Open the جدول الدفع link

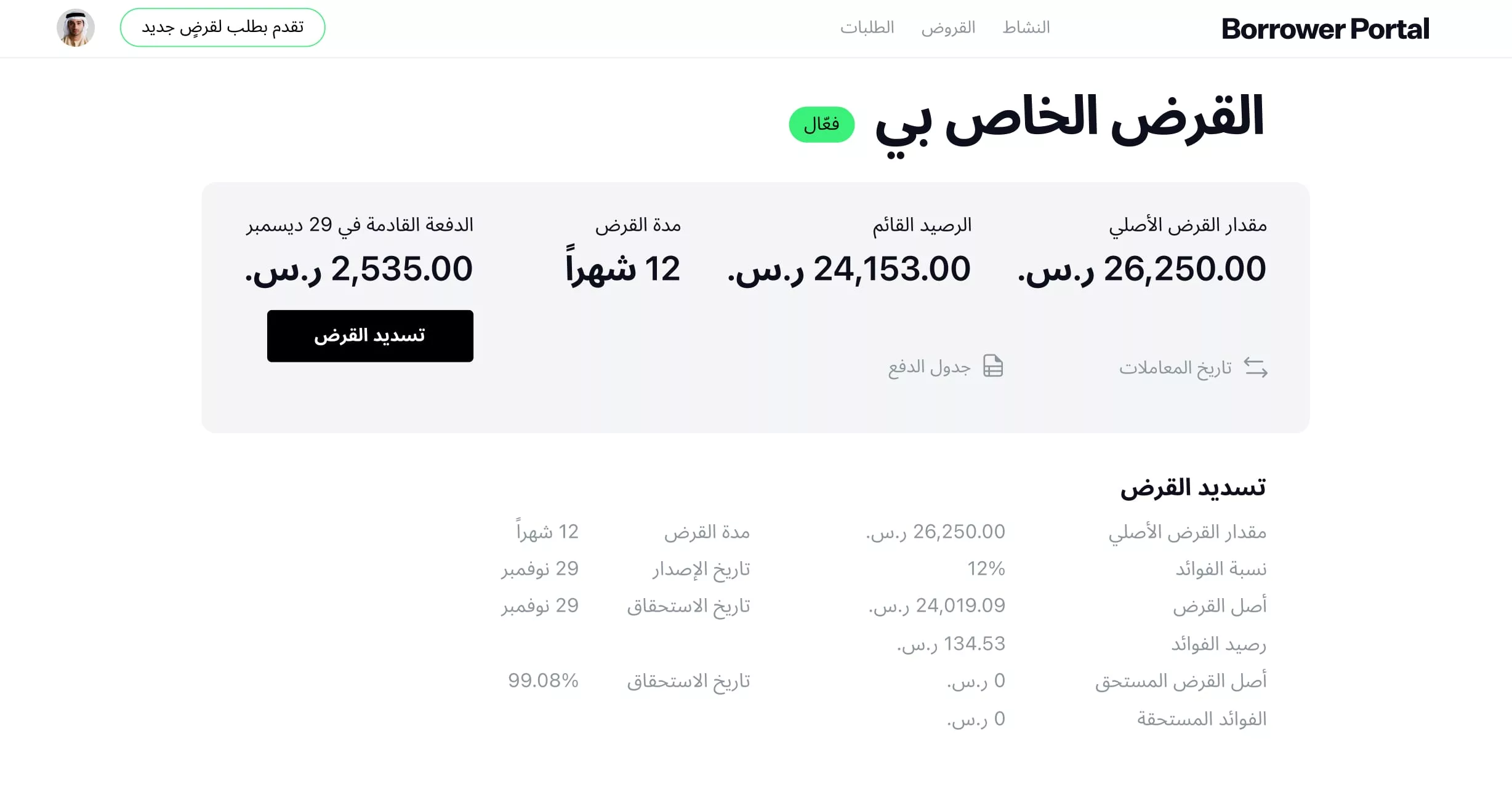click(929, 367)
